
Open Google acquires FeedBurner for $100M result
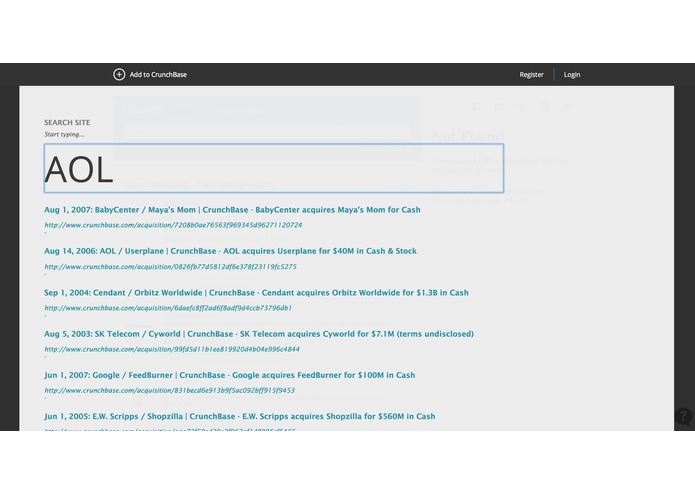pyautogui.click(x=230, y=375)
